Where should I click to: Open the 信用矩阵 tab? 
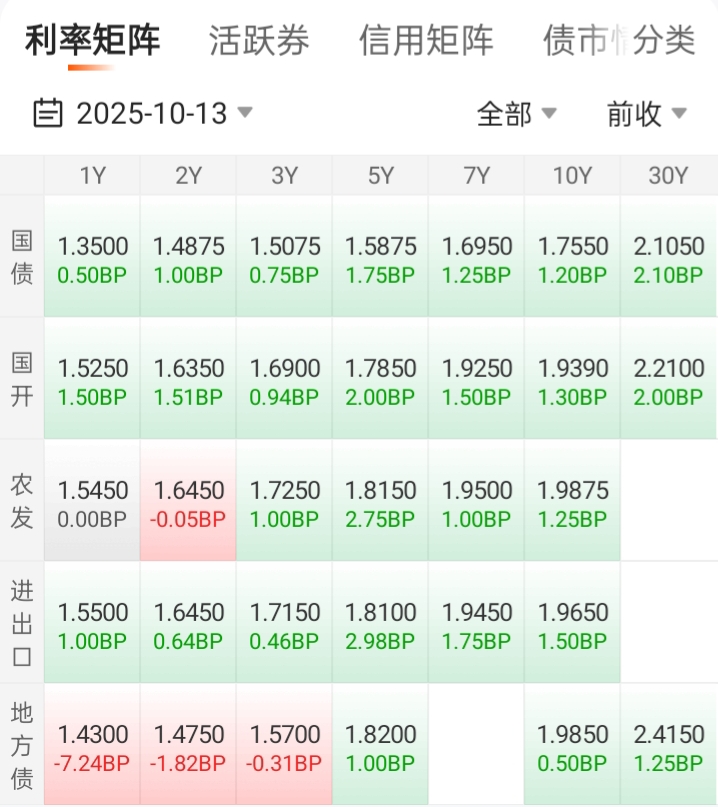426,41
